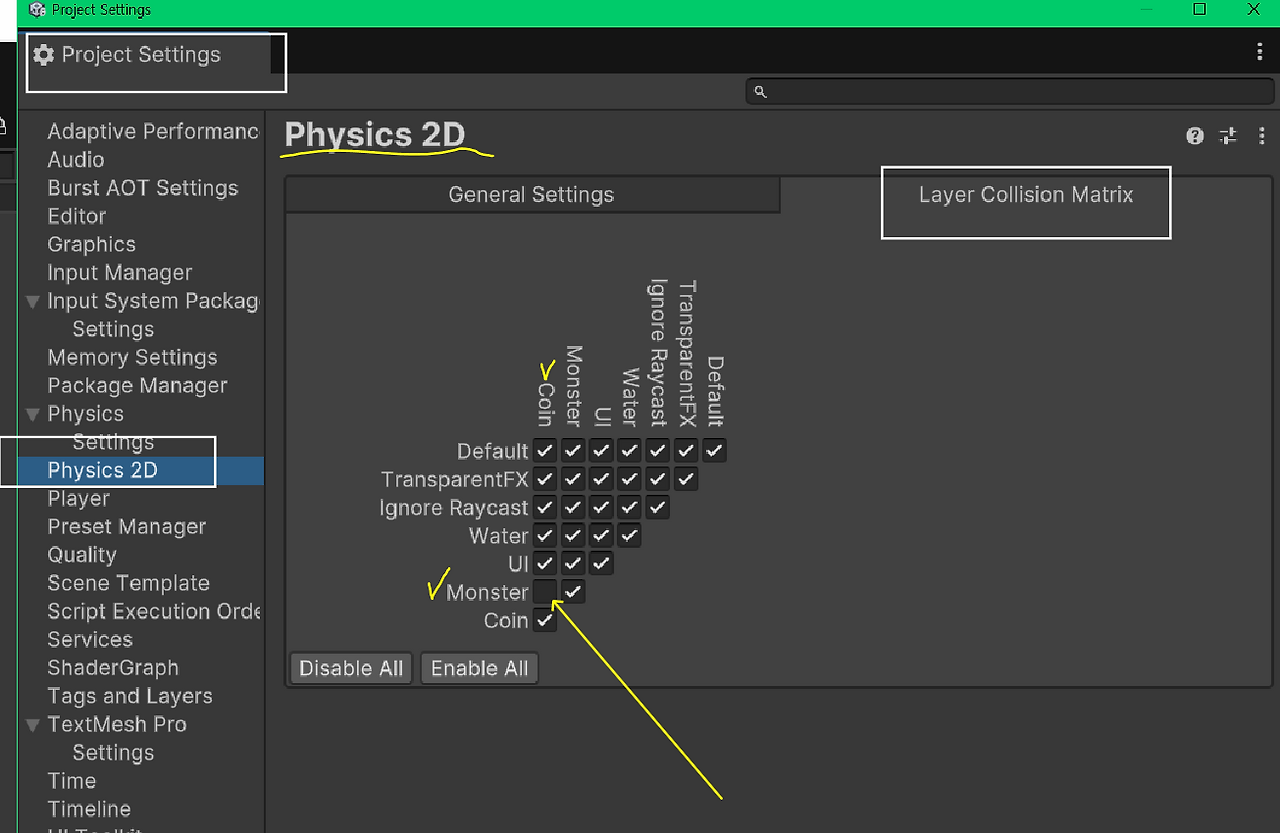Open Burst AOT Settings
This screenshot has width=1280, height=833.
pos(143,188)
